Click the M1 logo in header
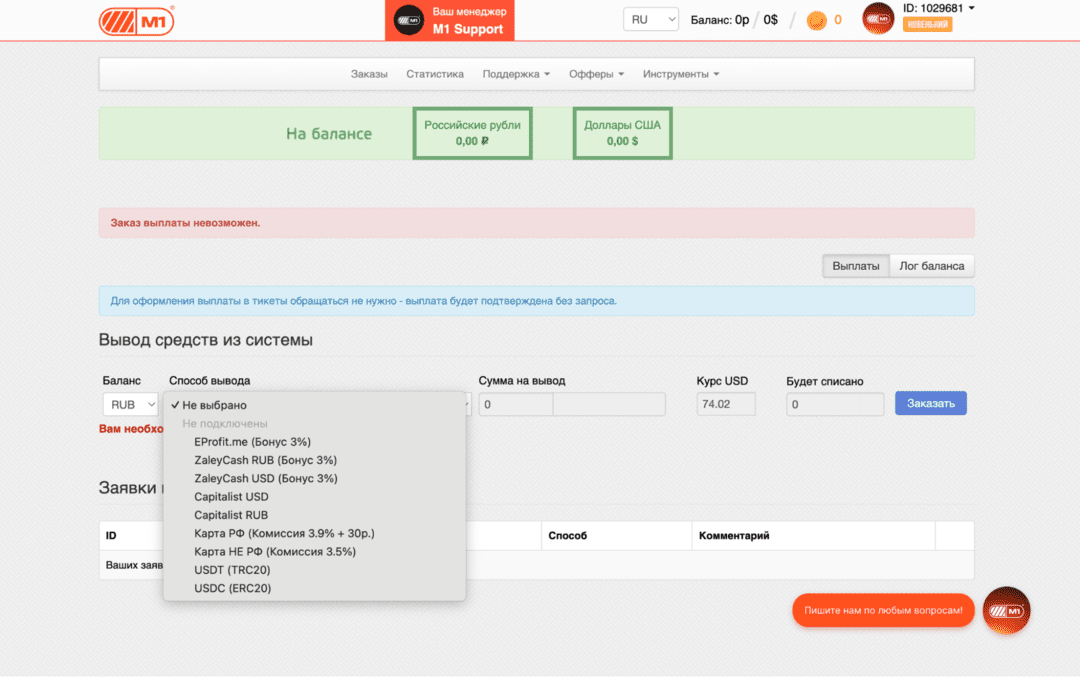1080x677 pixels. [136, 21]
